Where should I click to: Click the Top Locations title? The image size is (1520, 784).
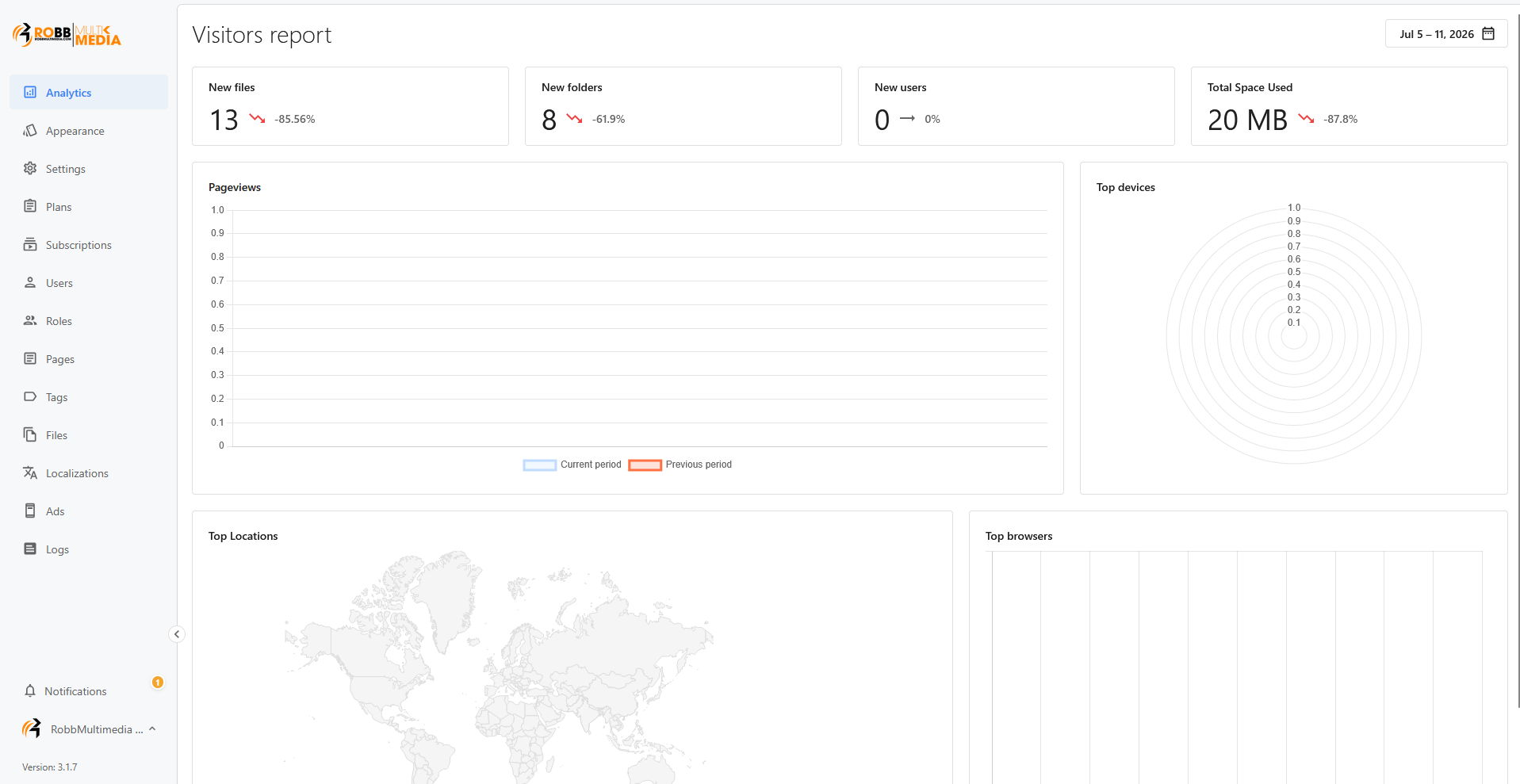pos(243,536)
